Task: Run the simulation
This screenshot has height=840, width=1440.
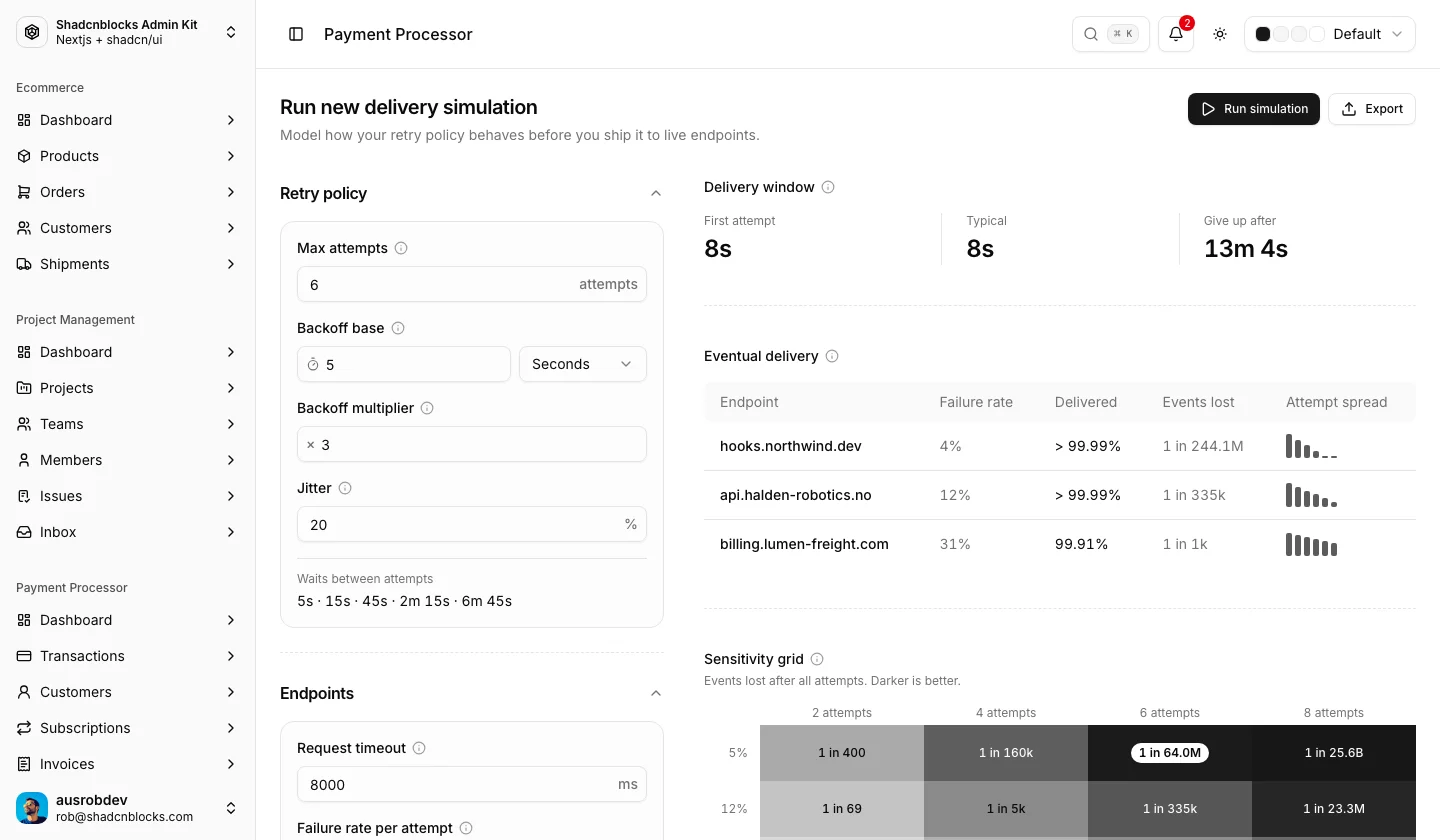Action: (1254, 109)
